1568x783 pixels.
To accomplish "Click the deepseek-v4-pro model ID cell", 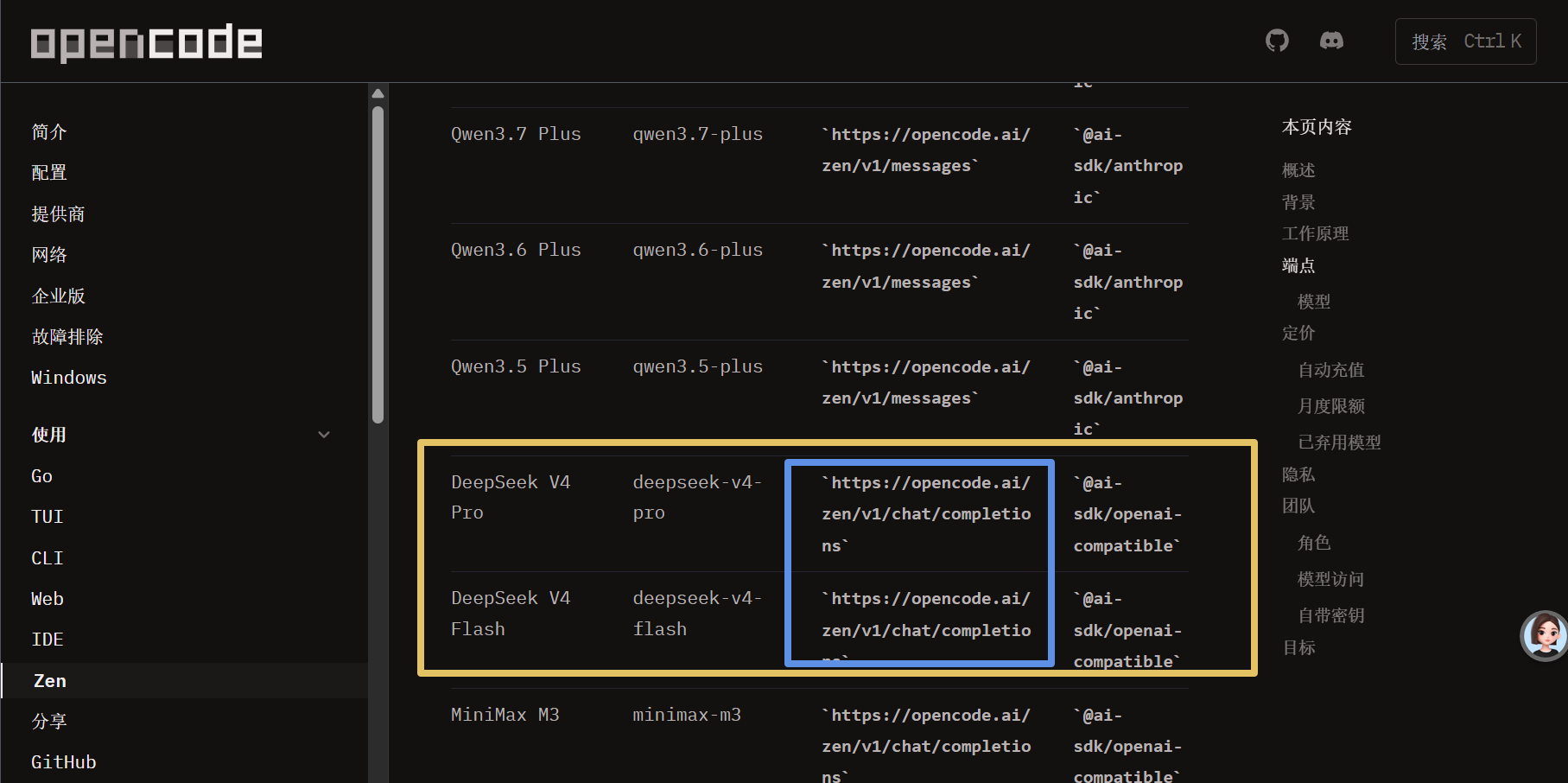I will point(698,497).
